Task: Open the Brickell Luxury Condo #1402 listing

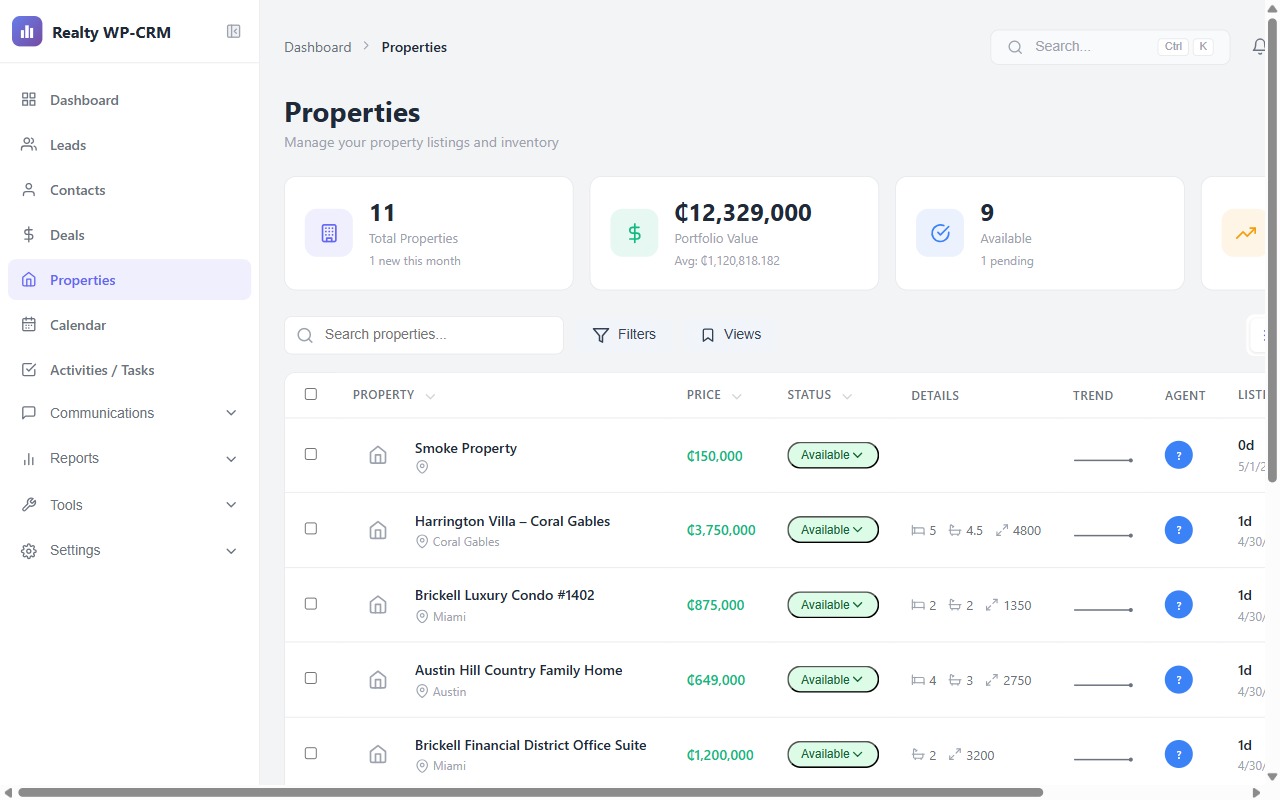Action: 505,595
